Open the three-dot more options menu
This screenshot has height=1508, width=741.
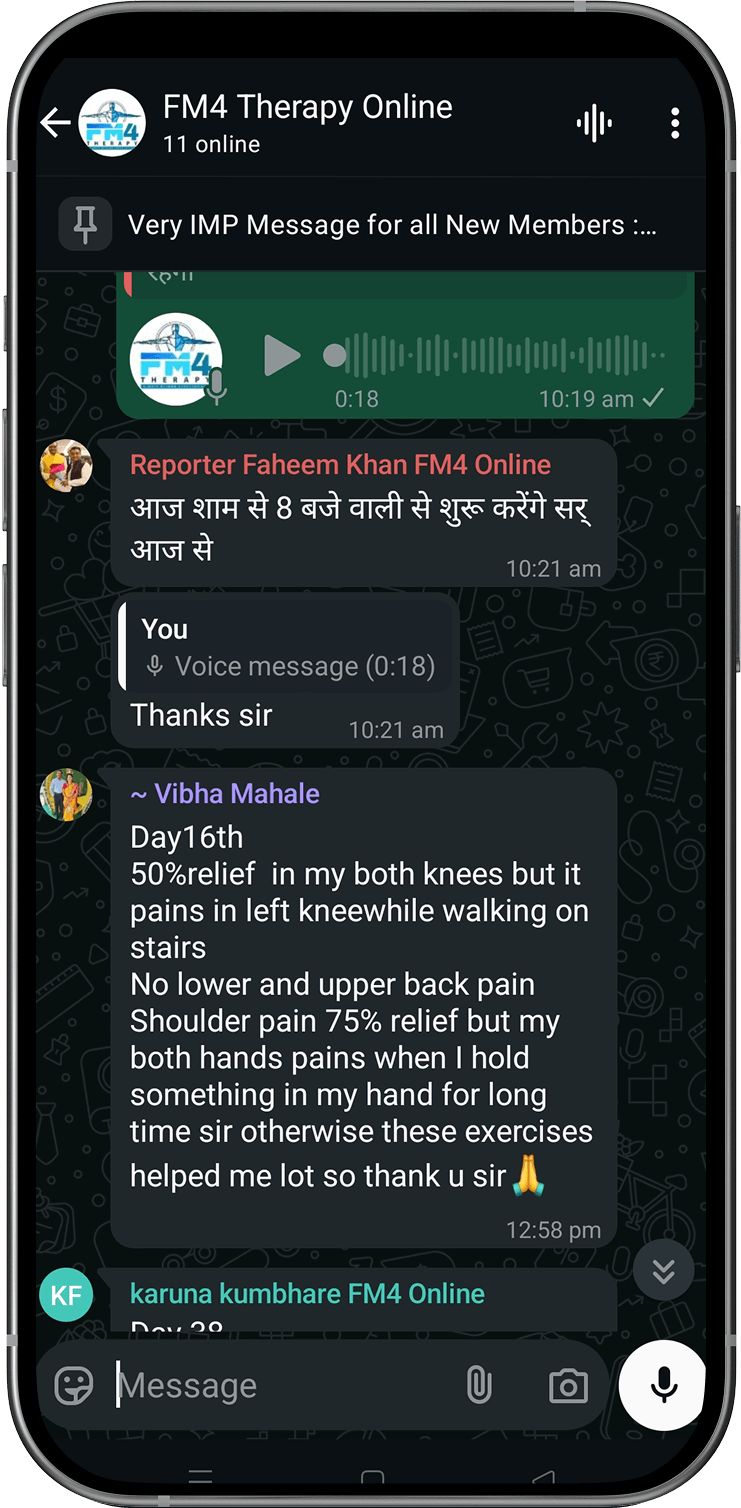675,124
